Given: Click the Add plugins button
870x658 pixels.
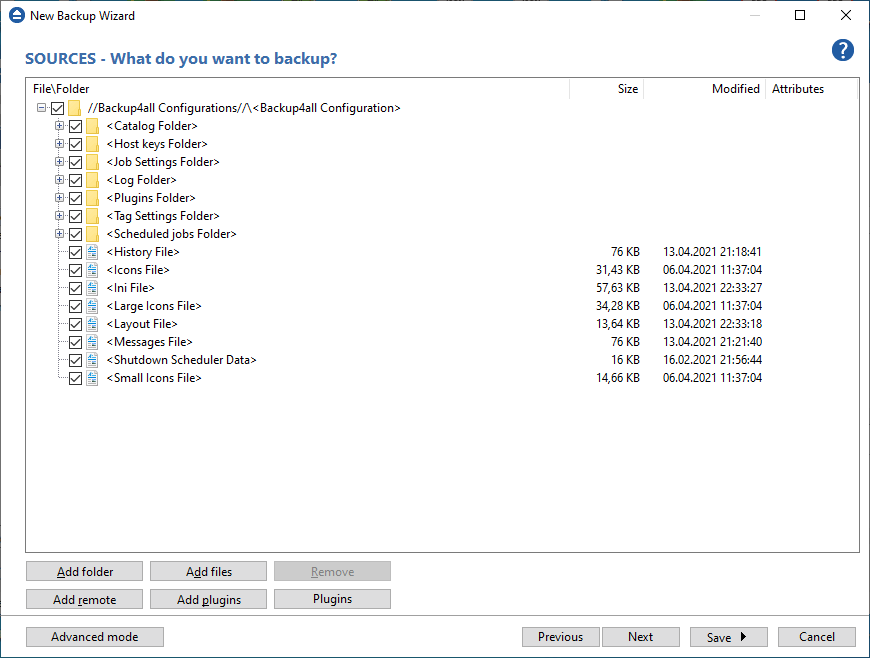Looking at the screenshot, I should 209,599.
